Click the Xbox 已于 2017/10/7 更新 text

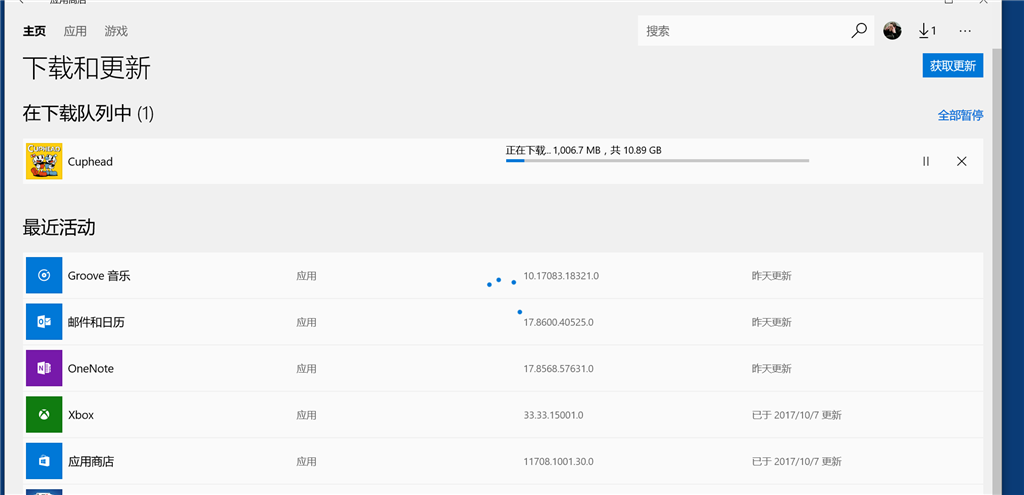click(x=797, y=415)
